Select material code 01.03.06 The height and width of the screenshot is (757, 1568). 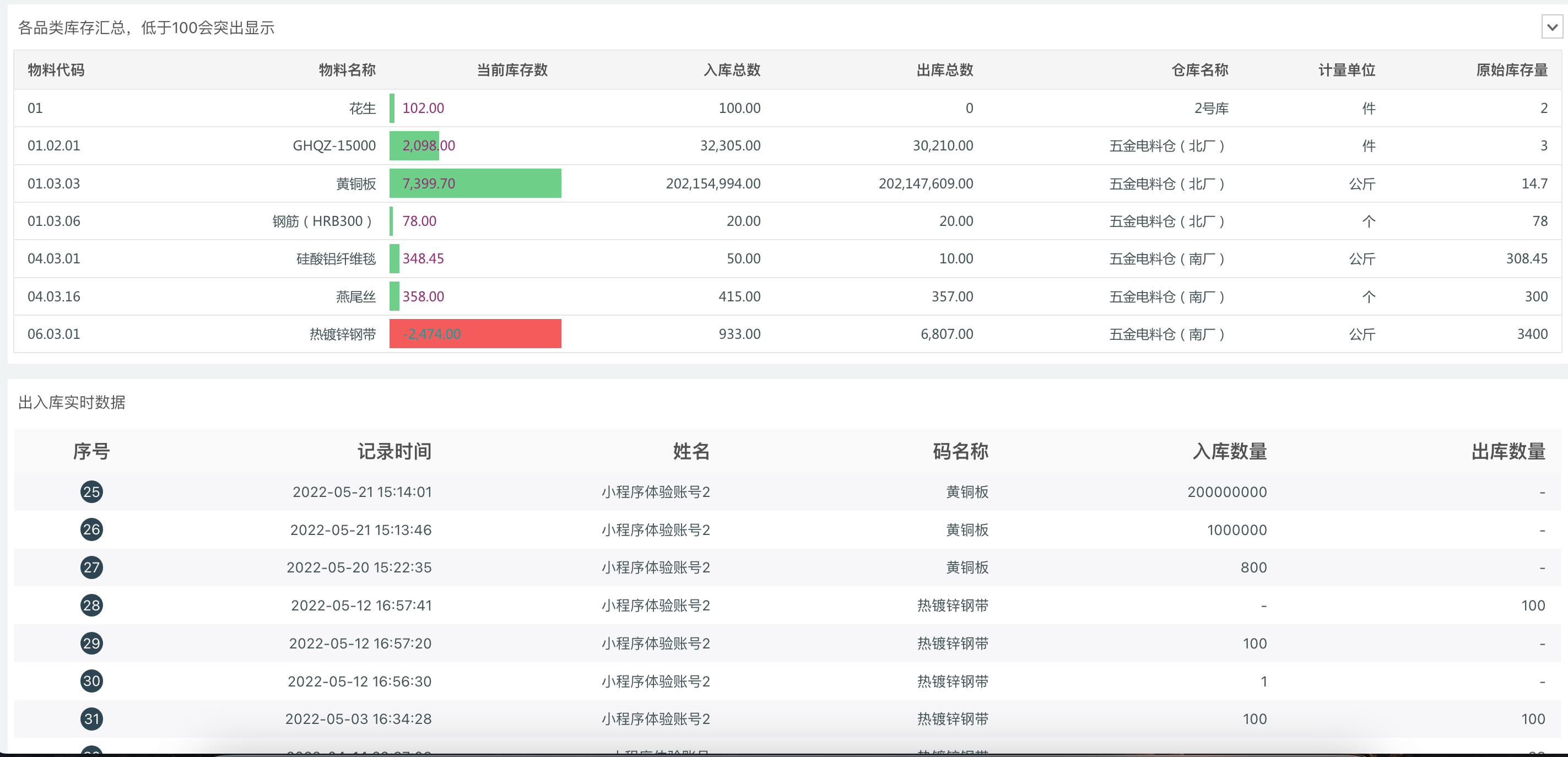tap(53, 221)
